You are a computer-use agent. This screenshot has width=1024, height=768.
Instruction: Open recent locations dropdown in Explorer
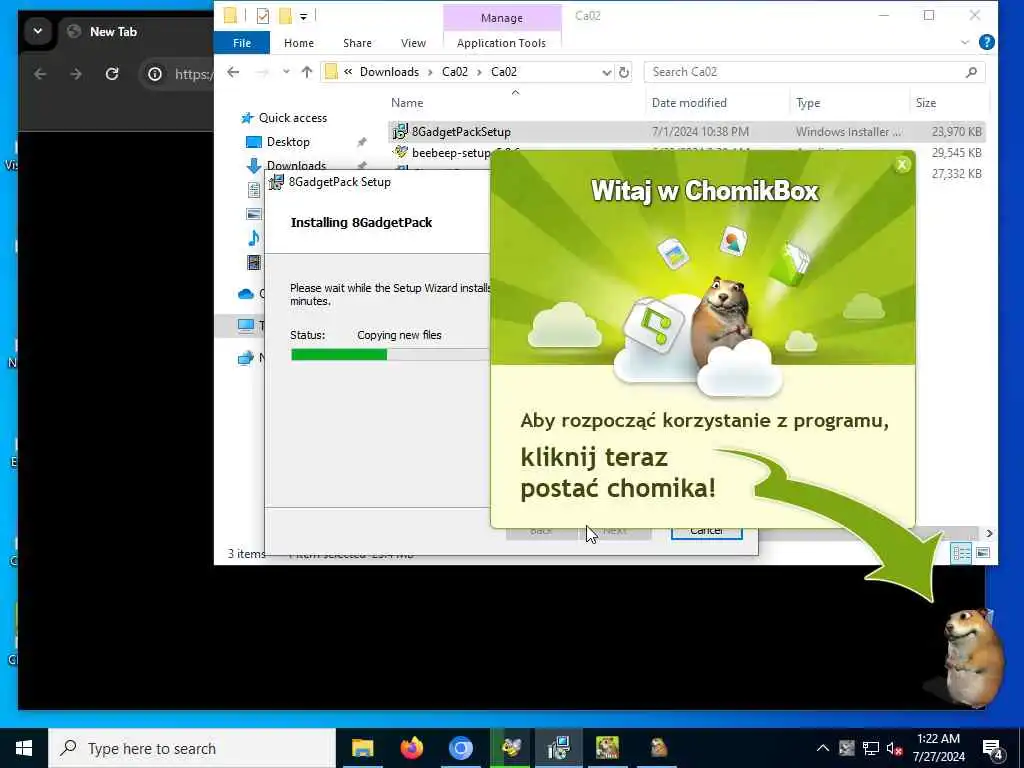(286, 72)
